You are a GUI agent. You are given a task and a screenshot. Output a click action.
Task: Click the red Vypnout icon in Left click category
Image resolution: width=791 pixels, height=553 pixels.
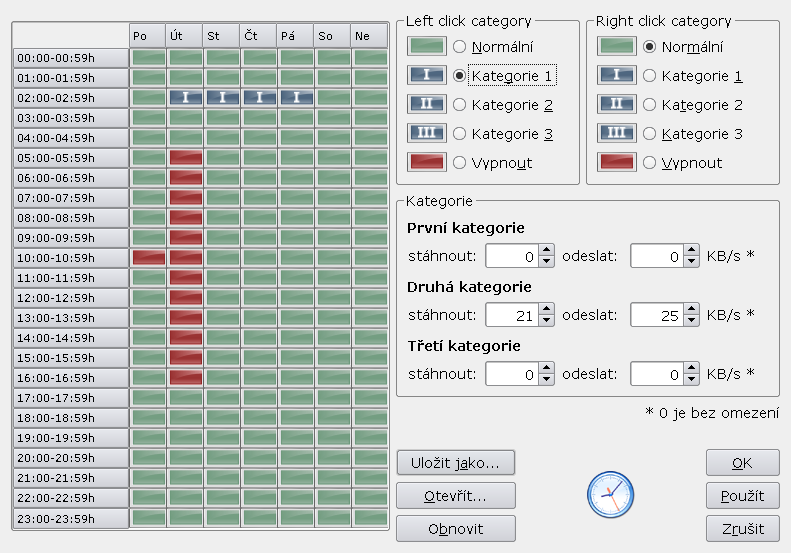click(427, 162)
